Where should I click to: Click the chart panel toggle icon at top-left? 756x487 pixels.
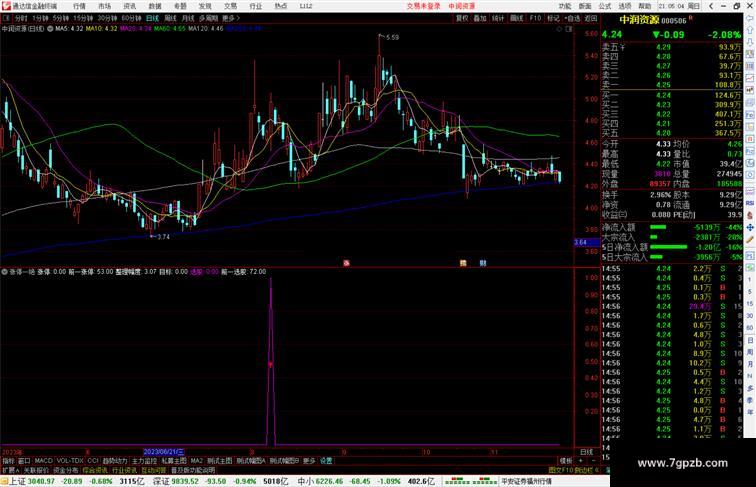pos(7,18)
